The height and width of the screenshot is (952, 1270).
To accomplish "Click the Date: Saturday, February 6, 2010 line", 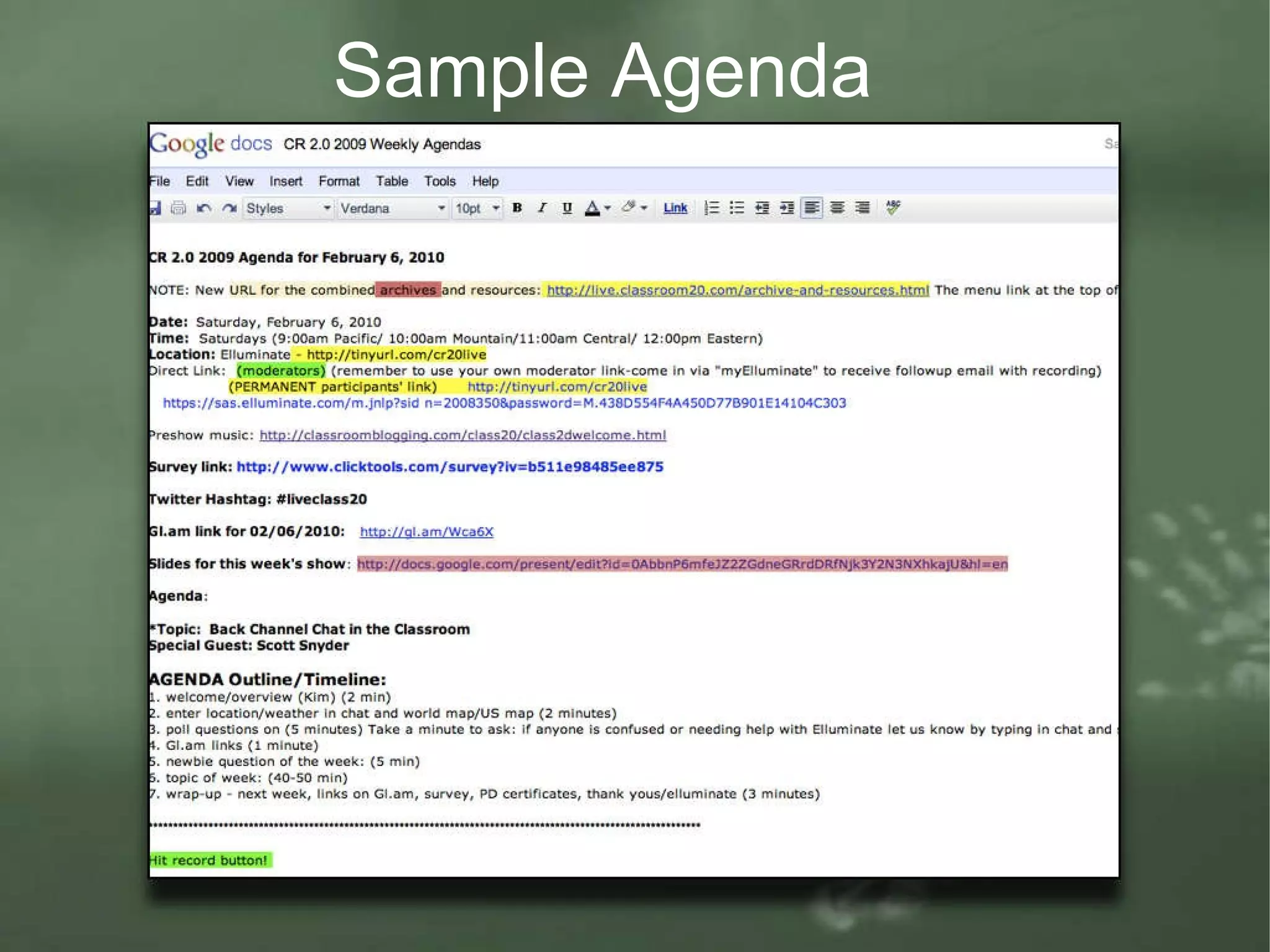I will [x=265, y=322].
